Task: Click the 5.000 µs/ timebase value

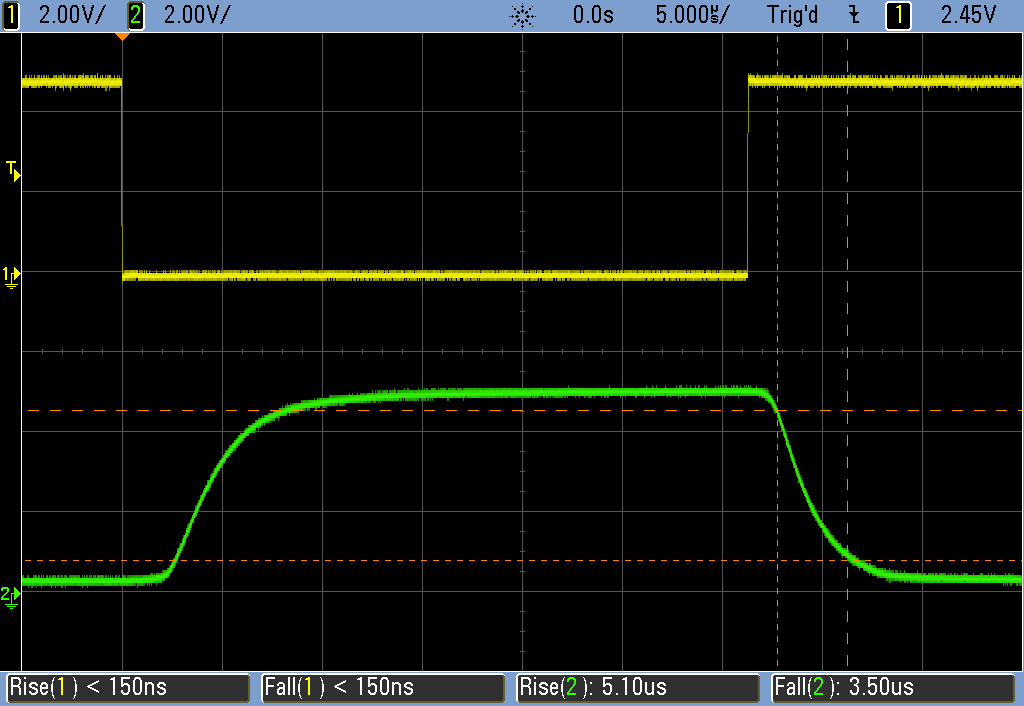Action: click(693, 15)
